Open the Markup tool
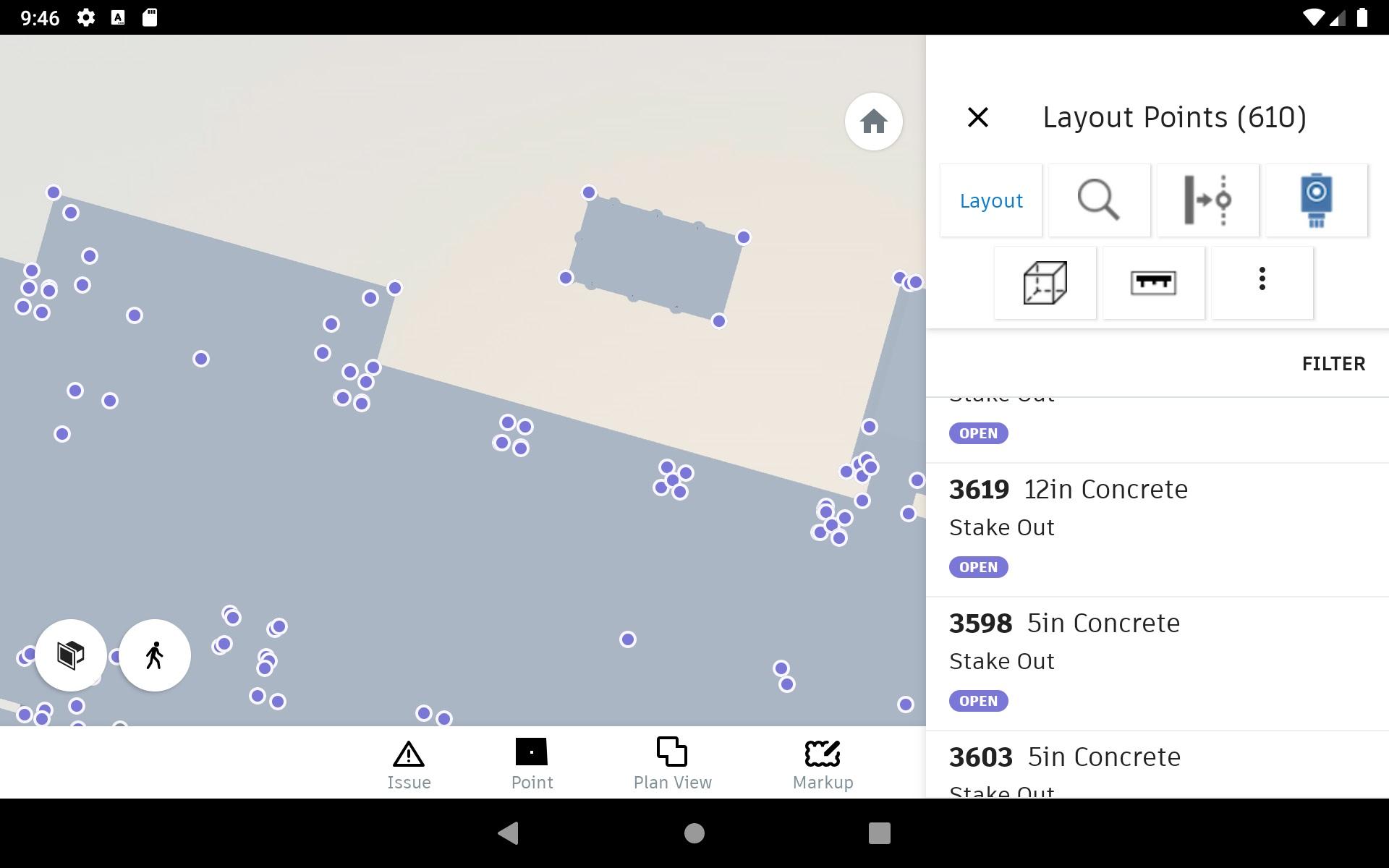 823,765
